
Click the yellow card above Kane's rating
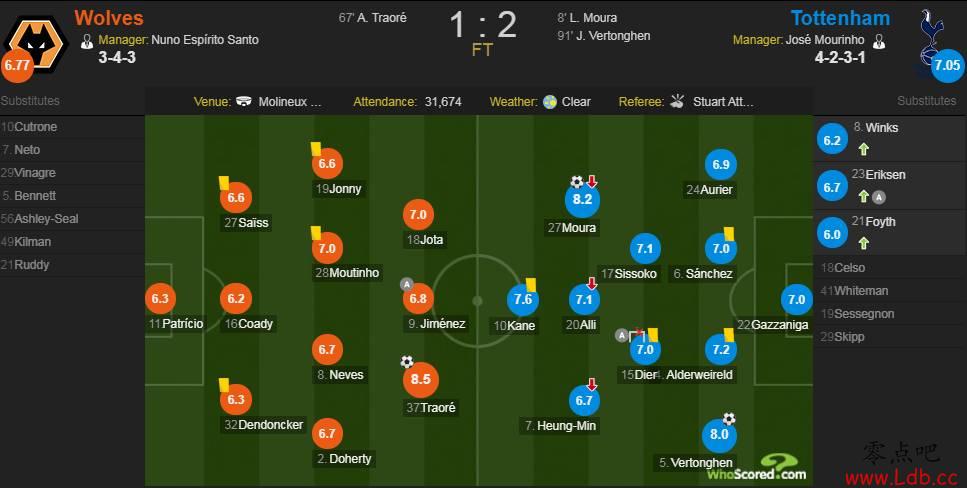click(x=531, y=284)
